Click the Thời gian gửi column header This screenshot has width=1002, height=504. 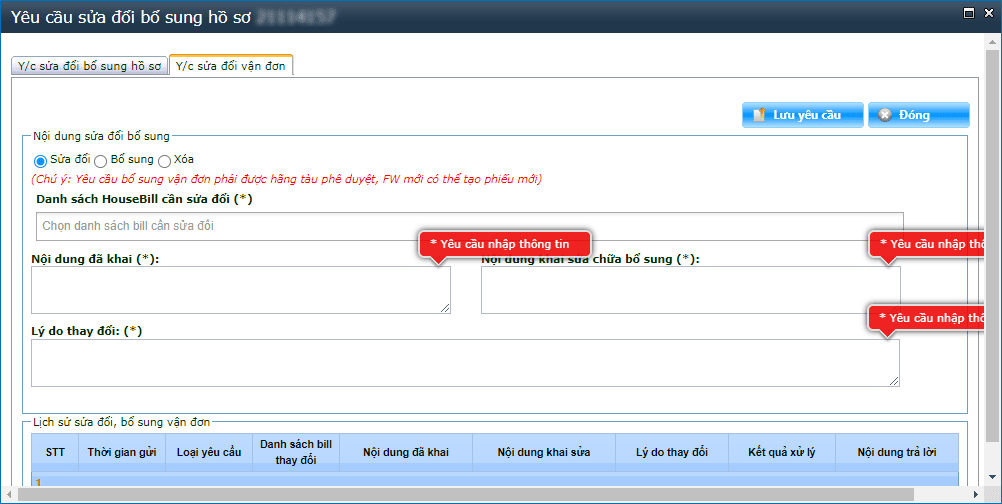122,452
